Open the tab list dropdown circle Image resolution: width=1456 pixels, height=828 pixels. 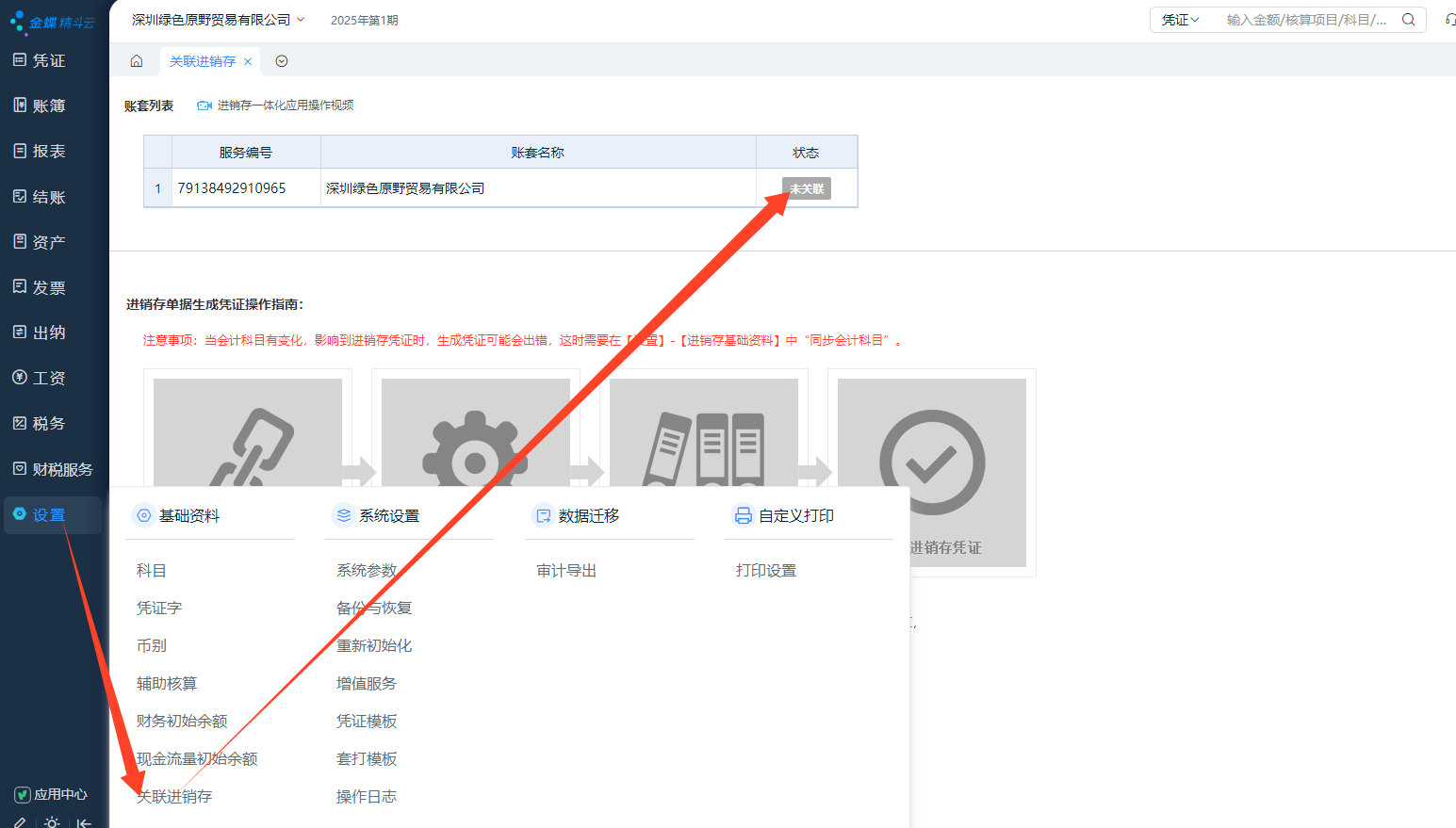[x=282, y=61]
